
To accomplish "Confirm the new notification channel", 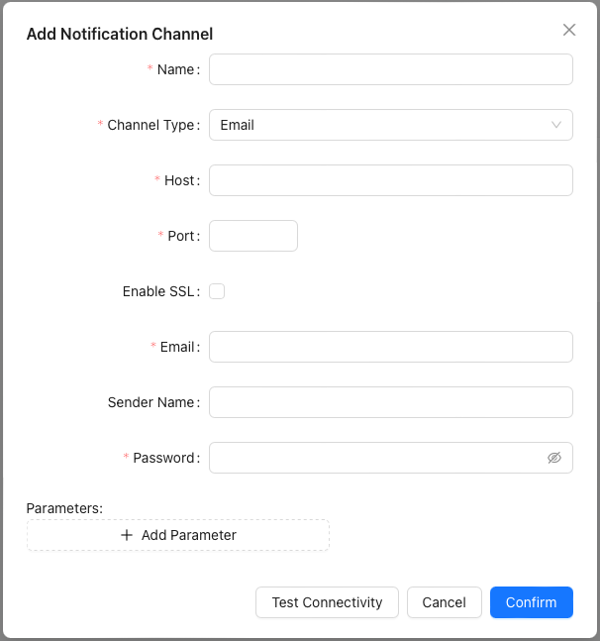I will tap(531, 602).
